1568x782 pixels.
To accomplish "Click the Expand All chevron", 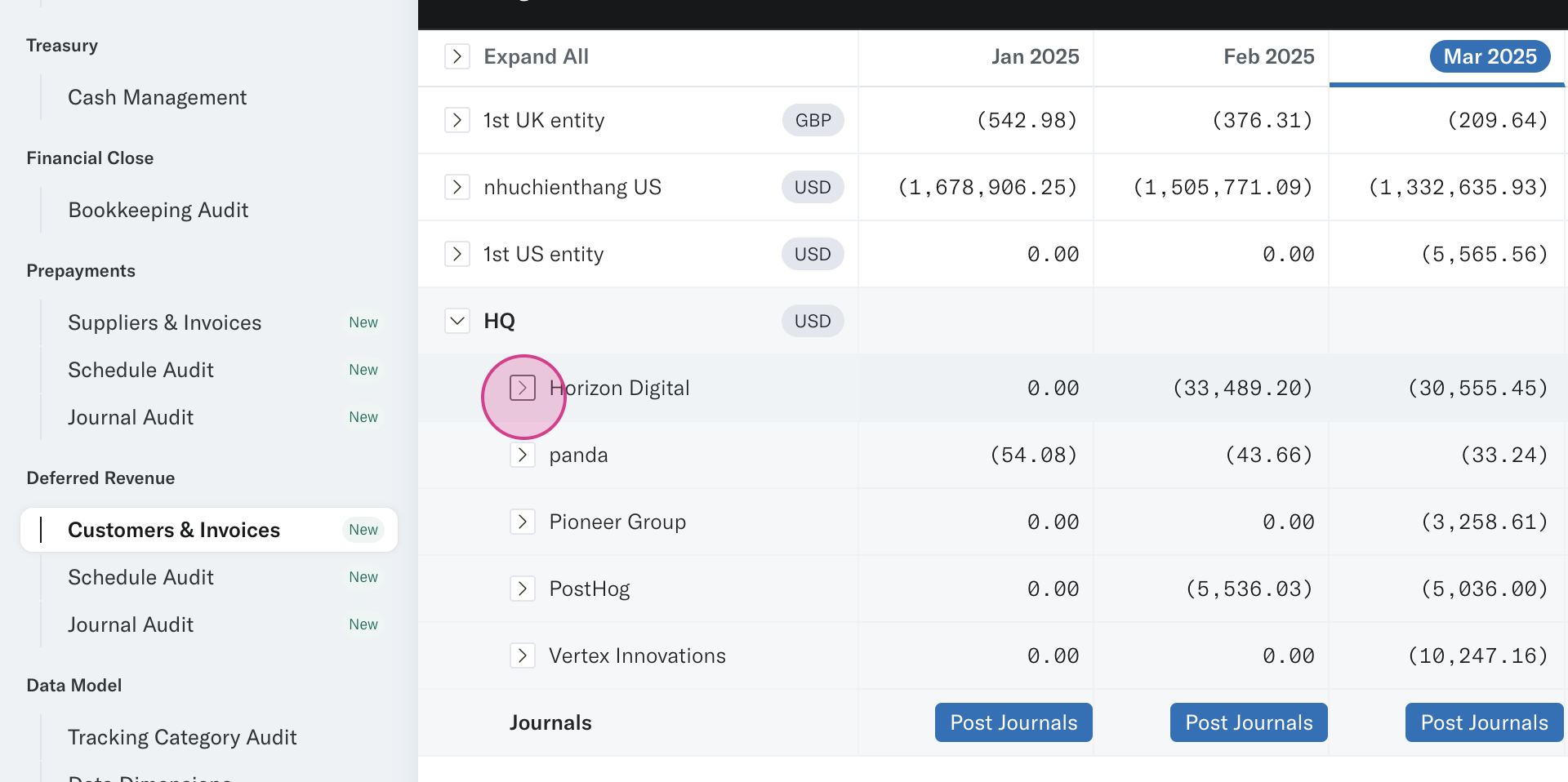I will click(457, 56).
